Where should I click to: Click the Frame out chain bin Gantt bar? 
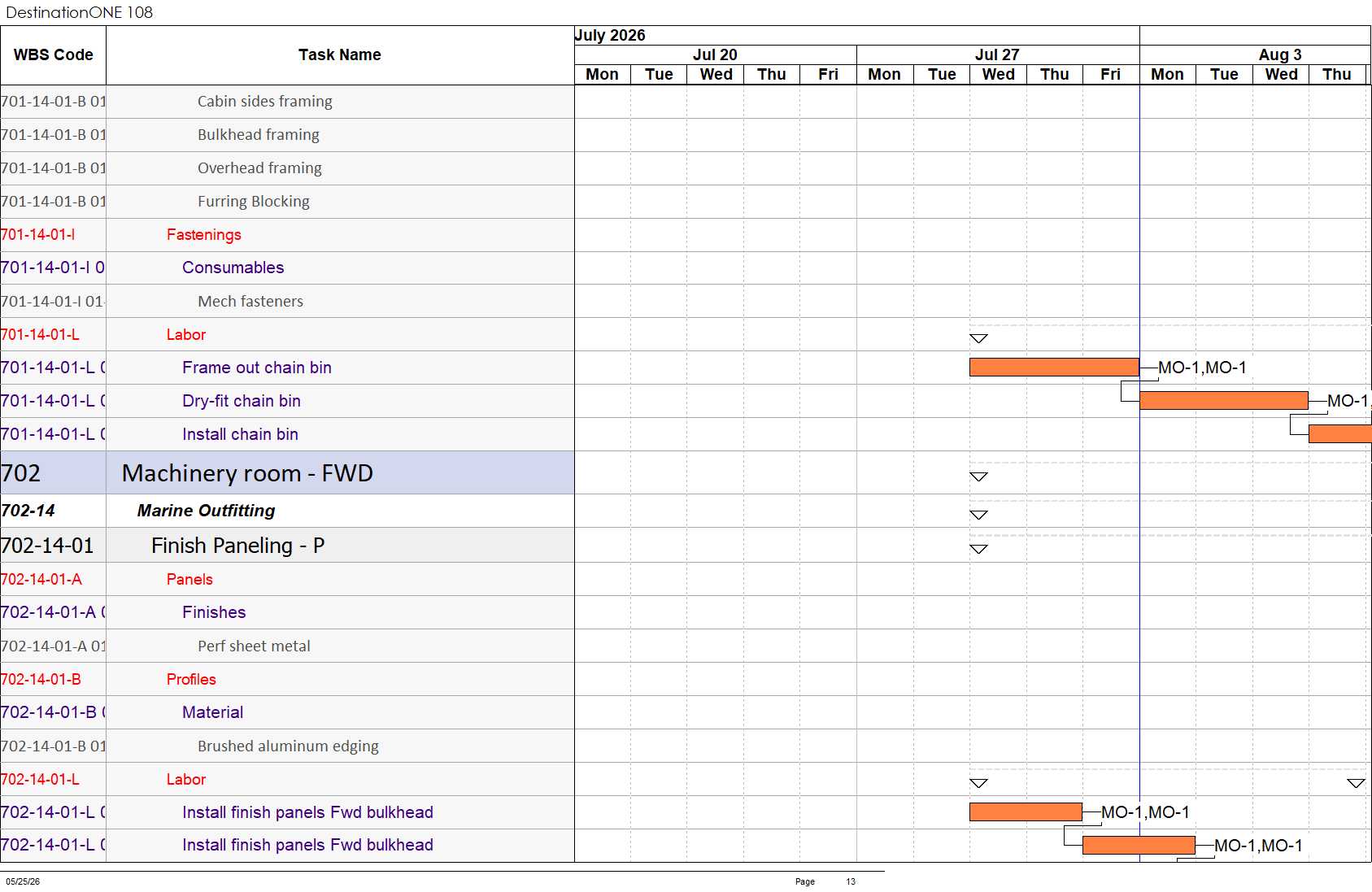pyautogui.click(x=1054, y=368)
